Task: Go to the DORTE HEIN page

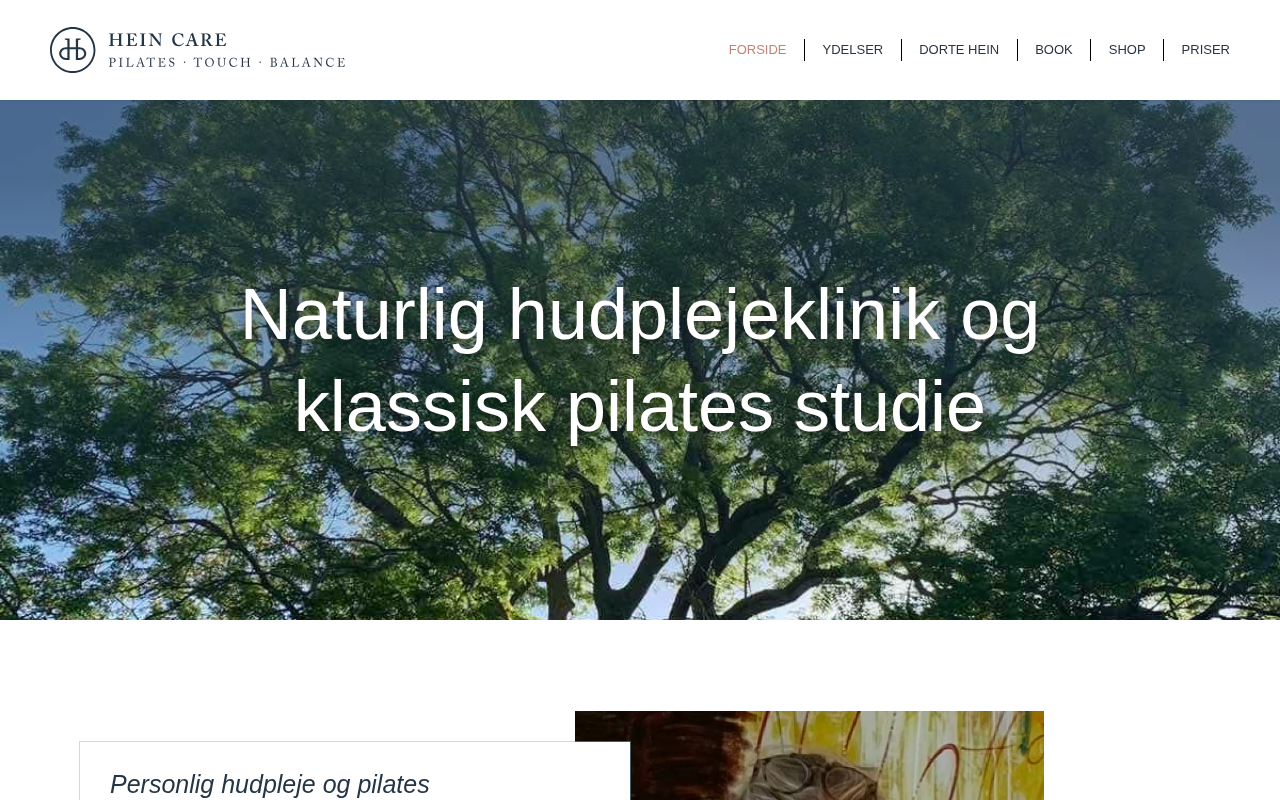Action: (959, 50)
